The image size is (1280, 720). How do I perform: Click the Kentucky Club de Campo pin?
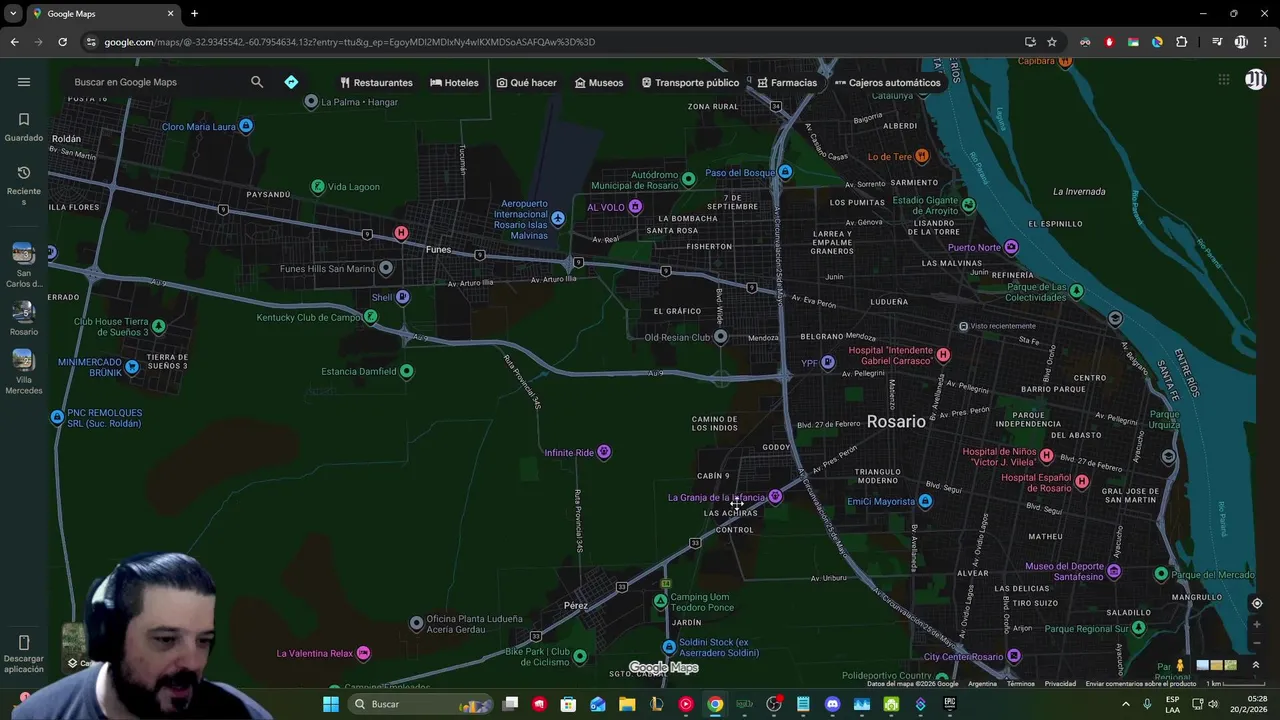tap(370, 317)
